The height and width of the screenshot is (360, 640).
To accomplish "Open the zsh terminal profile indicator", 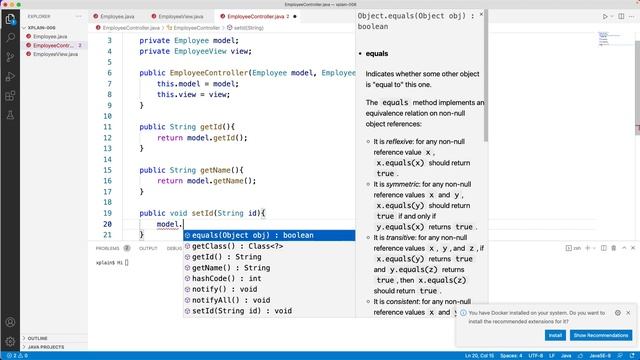I will [x=573, y=248].
